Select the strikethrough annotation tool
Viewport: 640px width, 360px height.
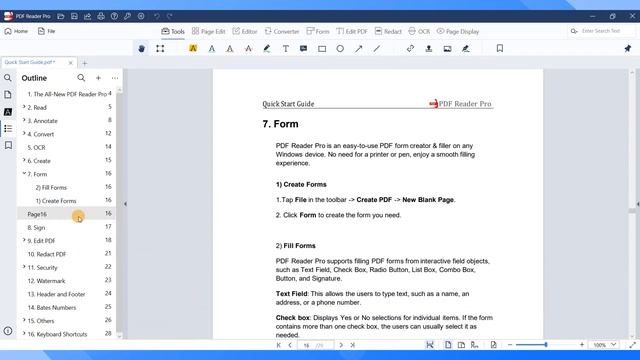click(248, 49)
